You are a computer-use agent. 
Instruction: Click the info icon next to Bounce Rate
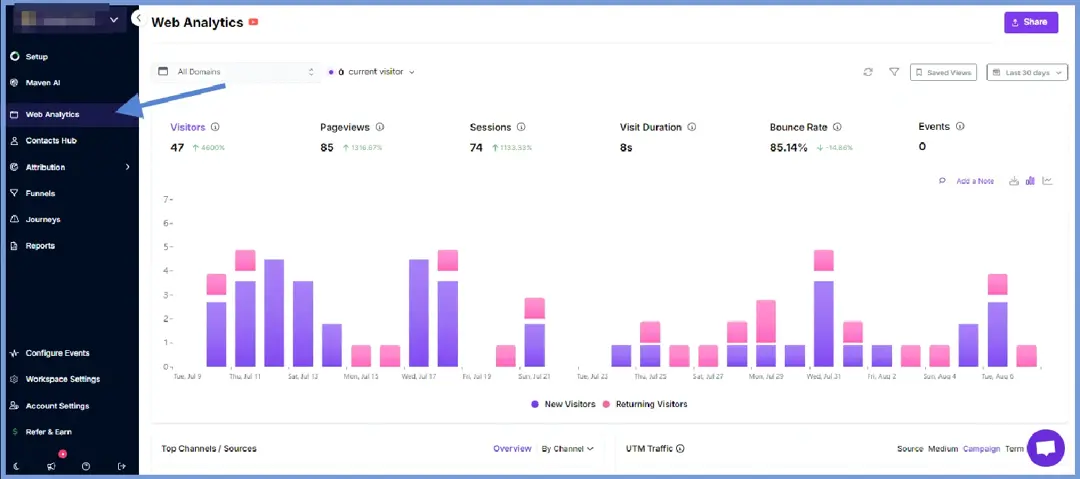[836, 128]
